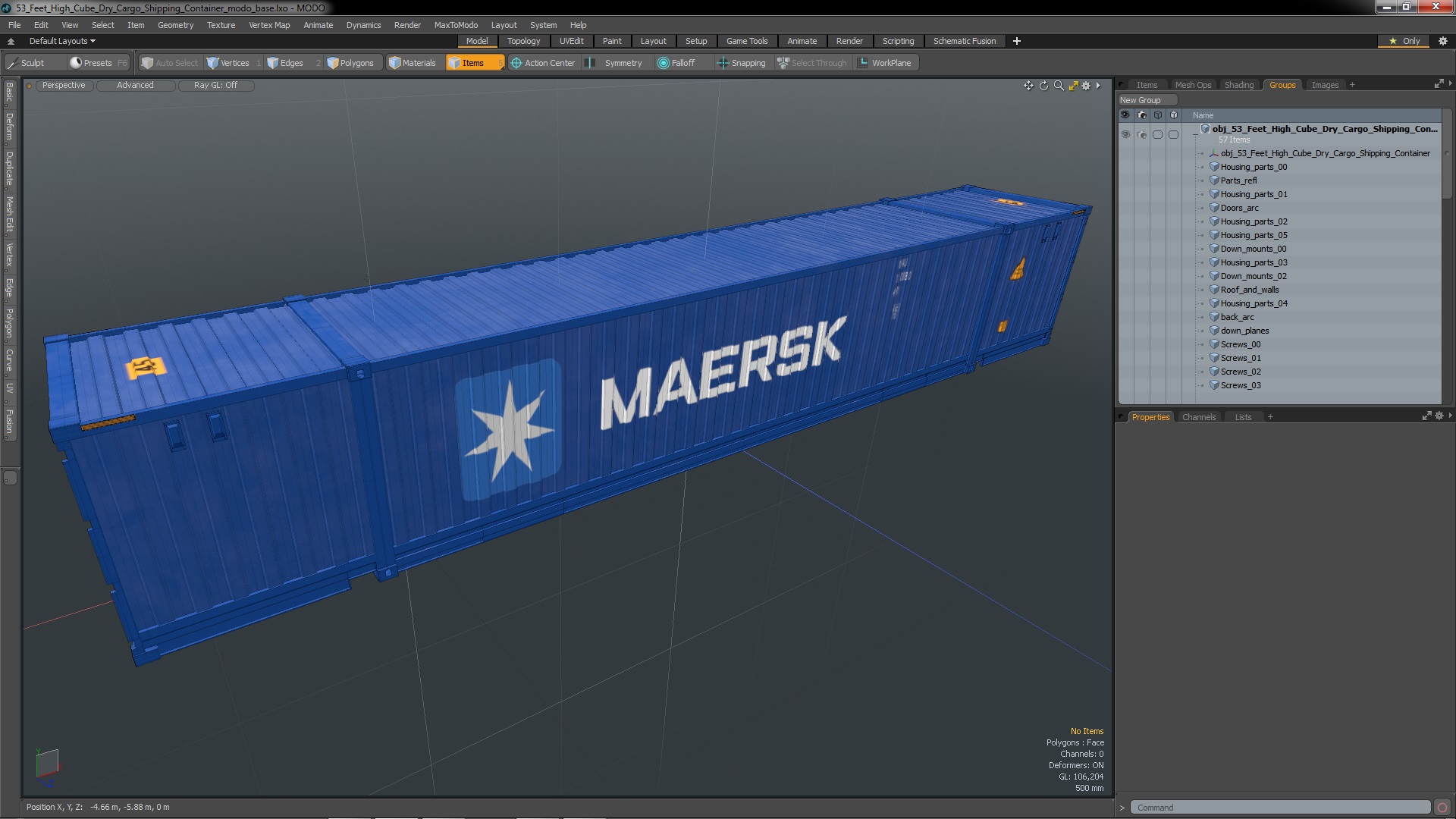This screenshot has height=819, width=1456.
Task: Open properties panel settings gear
Action: pyautogui.click(x=1439, y=416)
